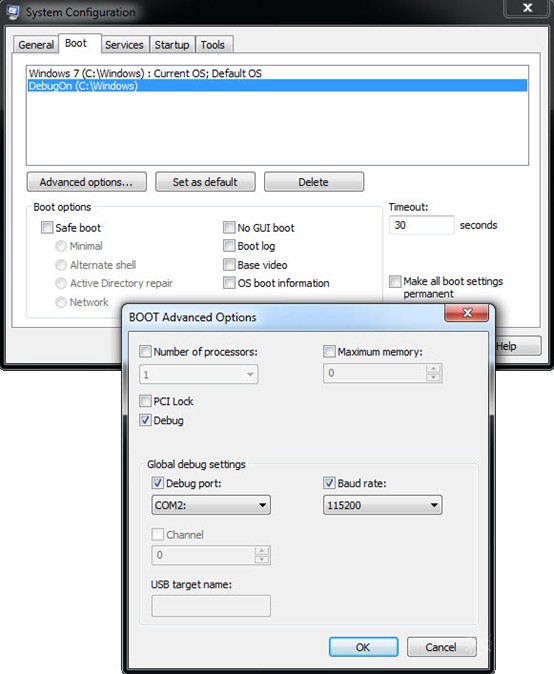Open the COM2 debug port dropdown
Viewport: 554px width, 674px height.
click(x=211, y=505)
